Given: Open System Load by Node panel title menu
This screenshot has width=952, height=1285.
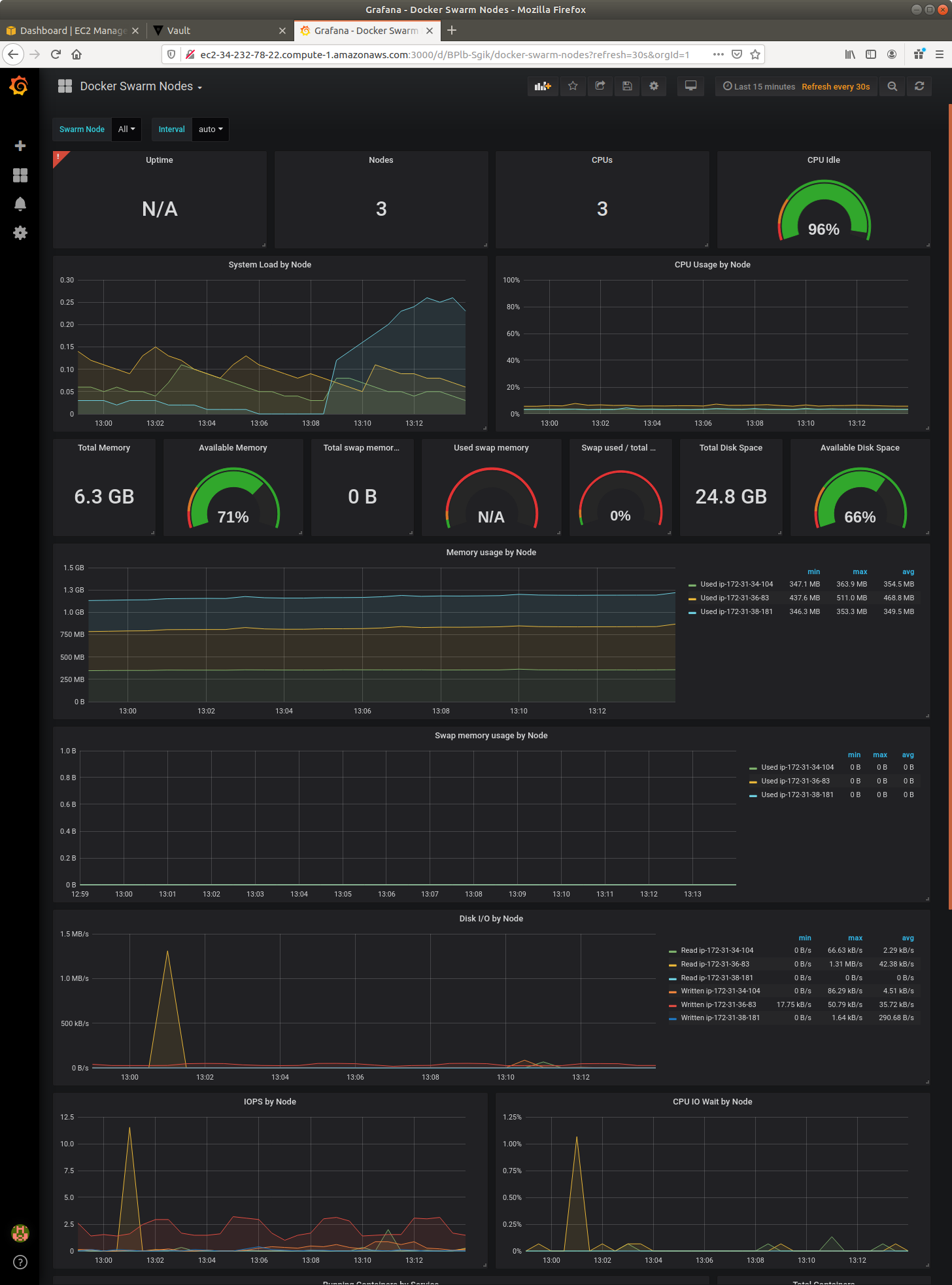Looking at the screenshot, I should pos(270,265).
